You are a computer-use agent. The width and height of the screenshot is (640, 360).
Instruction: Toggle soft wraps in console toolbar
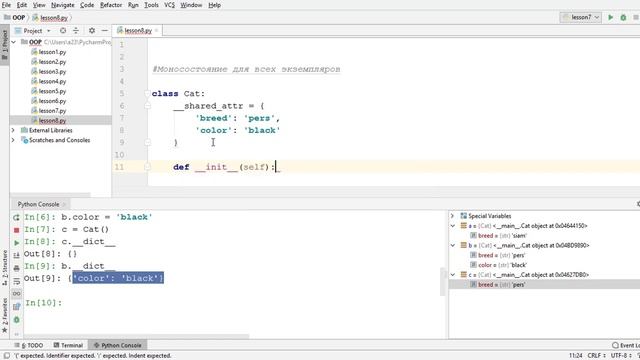click(16, 281)
